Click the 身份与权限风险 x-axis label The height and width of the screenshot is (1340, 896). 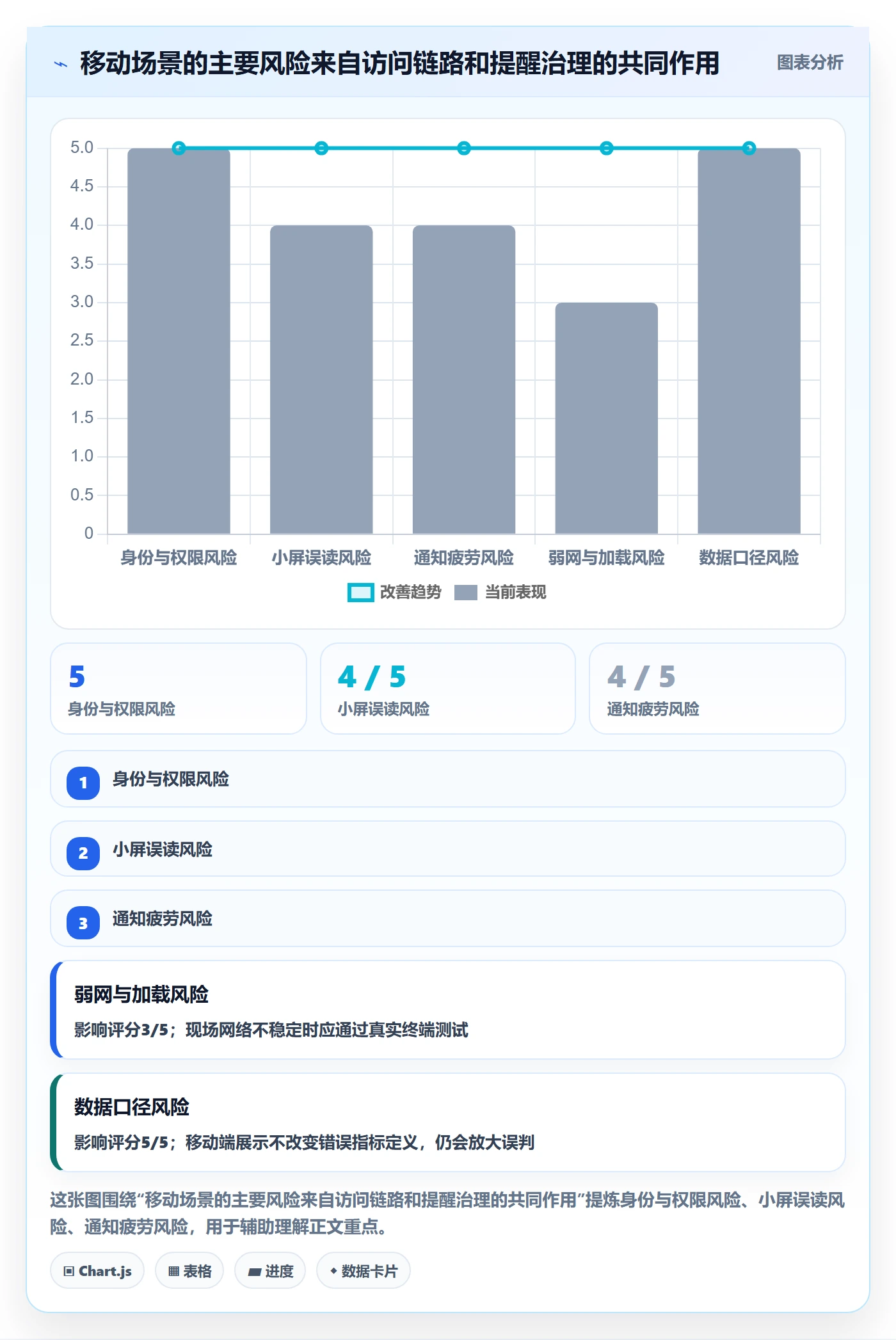179,558
